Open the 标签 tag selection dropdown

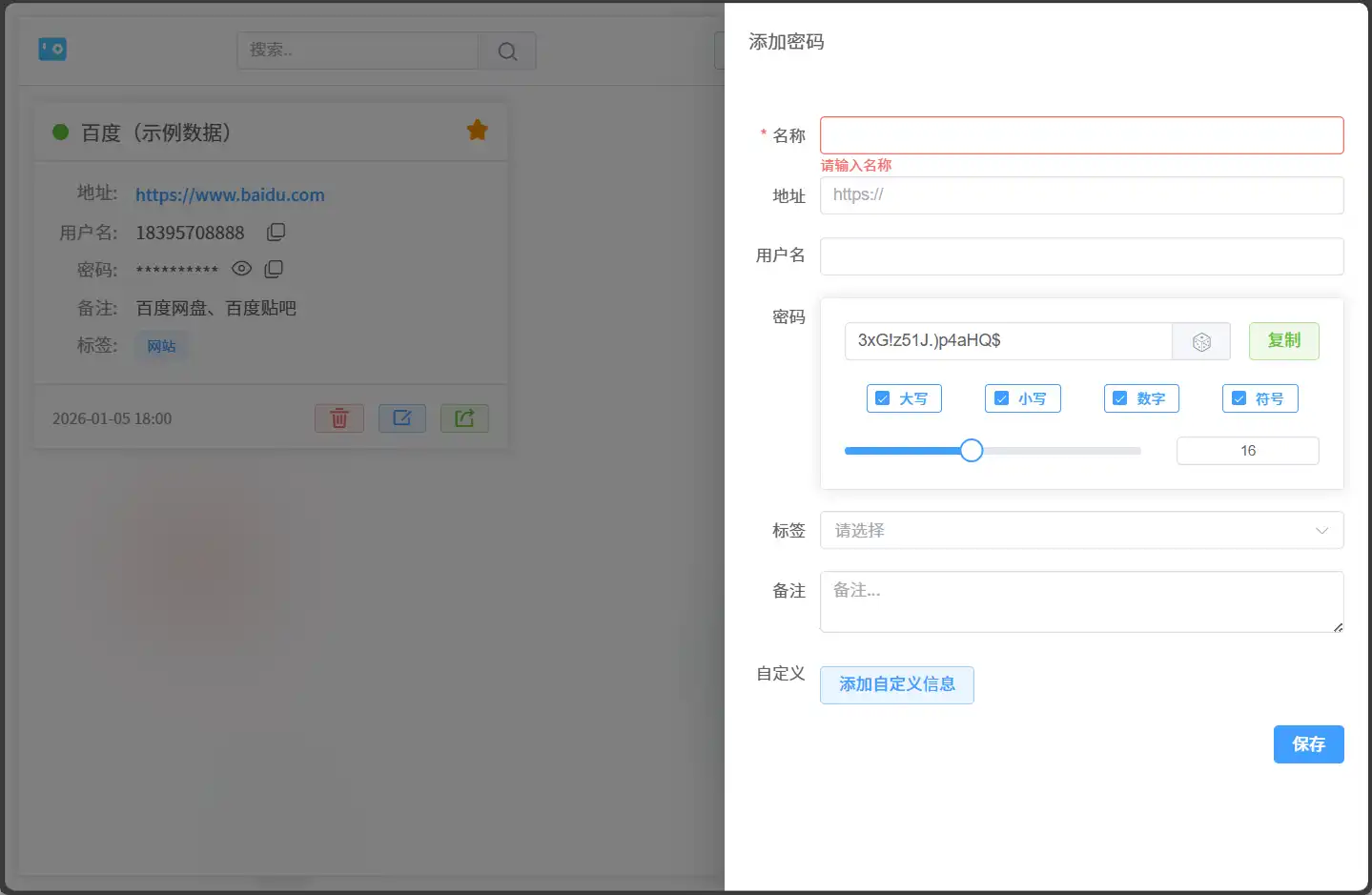click(x=1081, y=530)
